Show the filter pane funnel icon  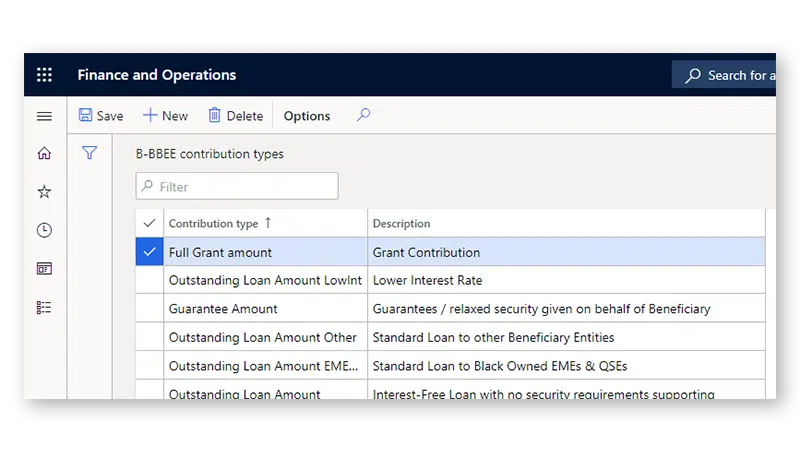(89, 153)
